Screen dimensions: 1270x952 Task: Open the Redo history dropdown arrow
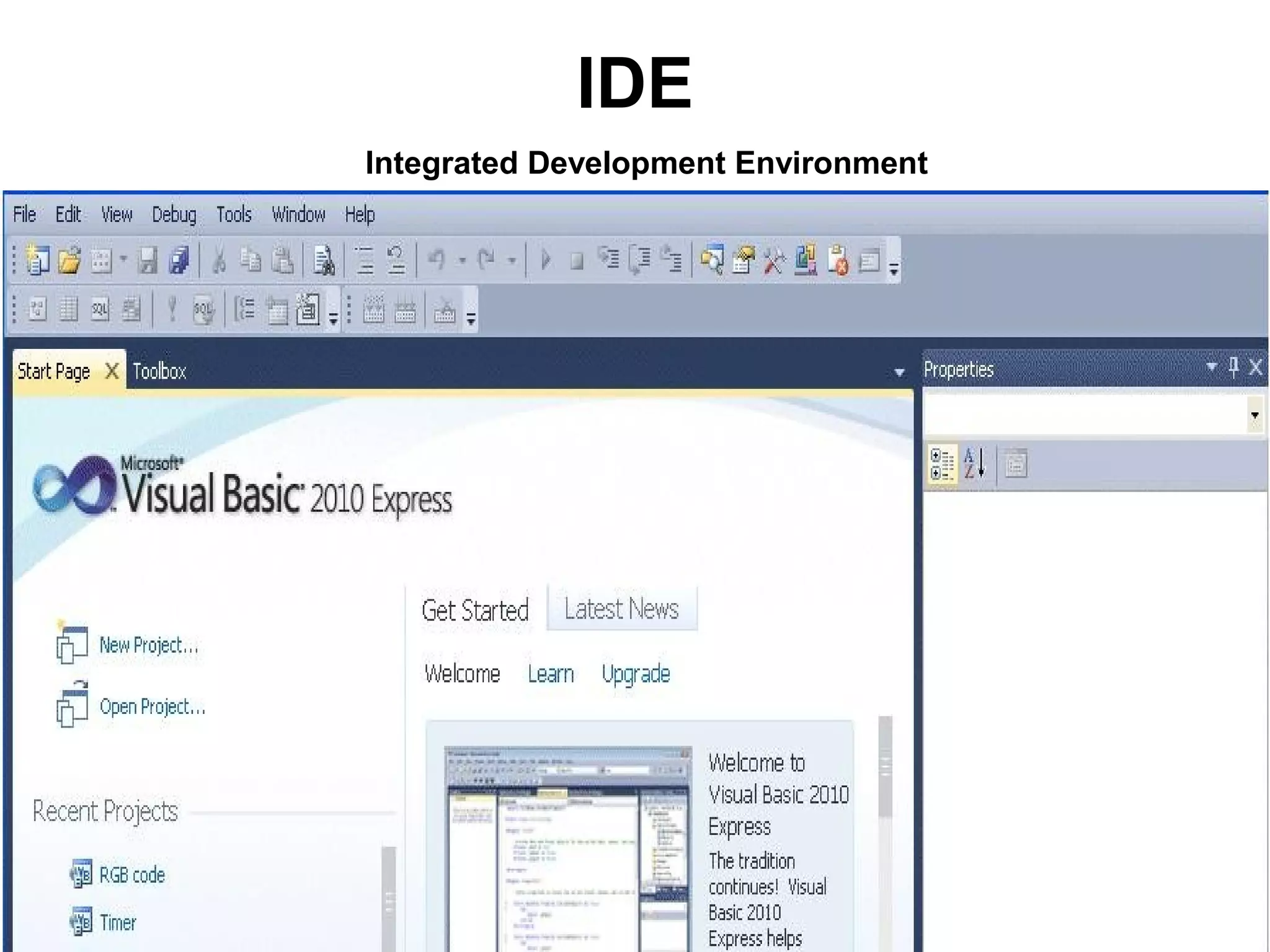pos(512,261)
